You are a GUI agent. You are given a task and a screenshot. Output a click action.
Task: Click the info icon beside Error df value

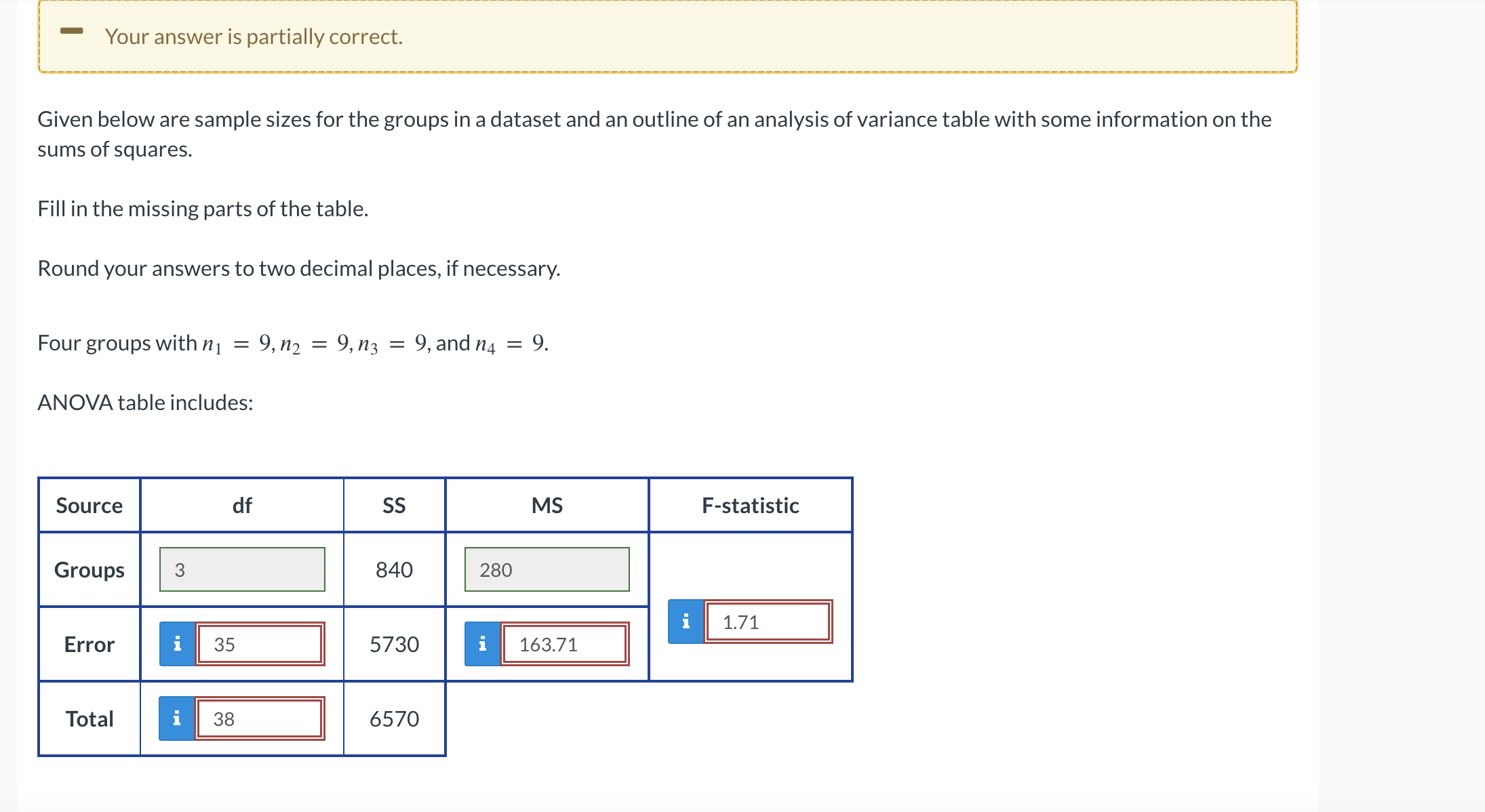(178, 644)
